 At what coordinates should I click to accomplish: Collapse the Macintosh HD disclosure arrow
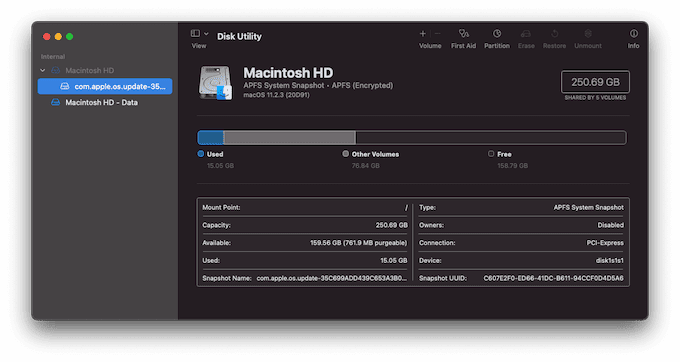(42, 70)
